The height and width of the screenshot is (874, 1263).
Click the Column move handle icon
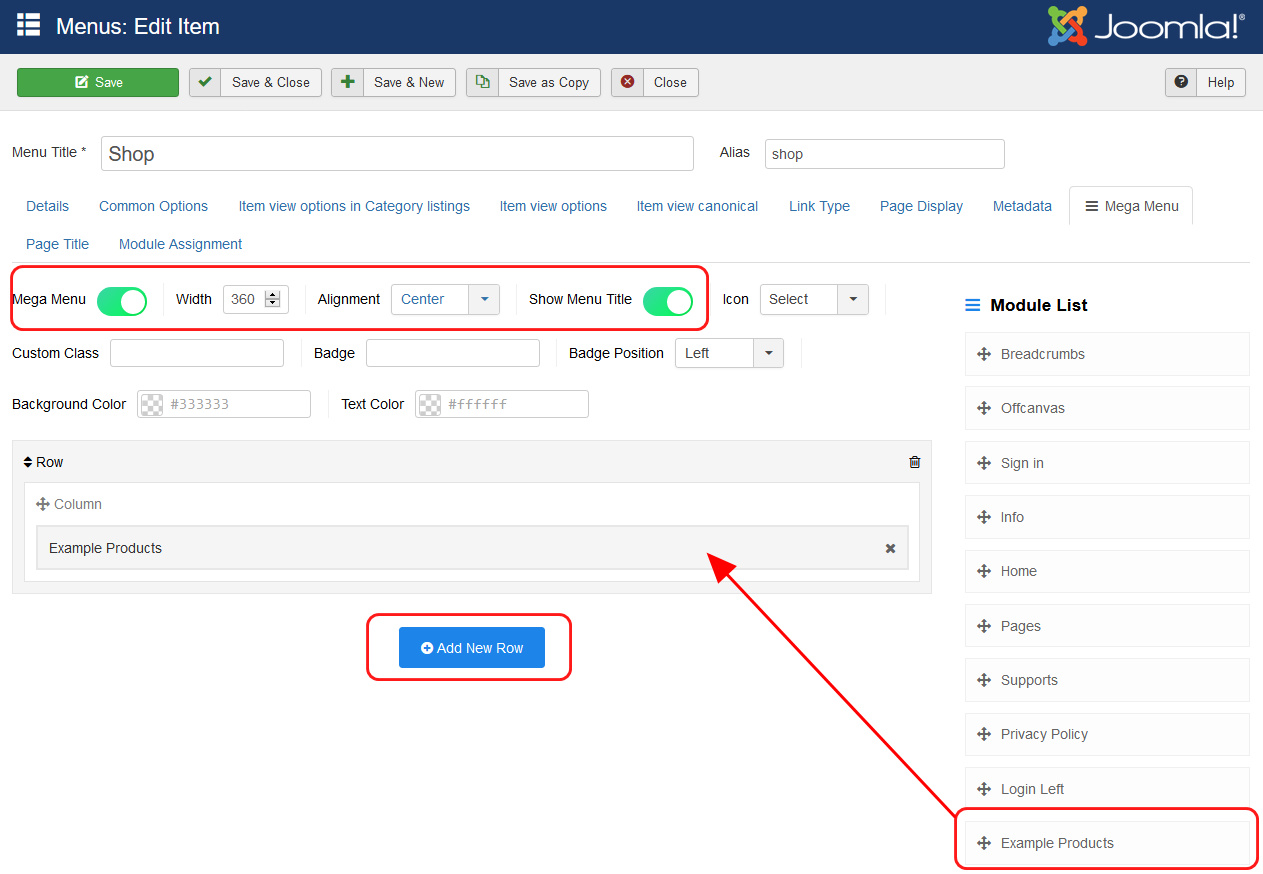tap(43, 504)
